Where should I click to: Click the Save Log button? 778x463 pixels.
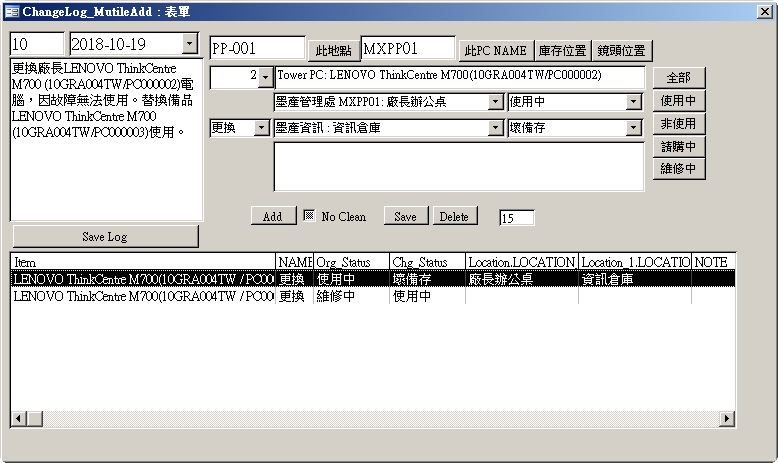pyautogui.click(x=105, y=237)
